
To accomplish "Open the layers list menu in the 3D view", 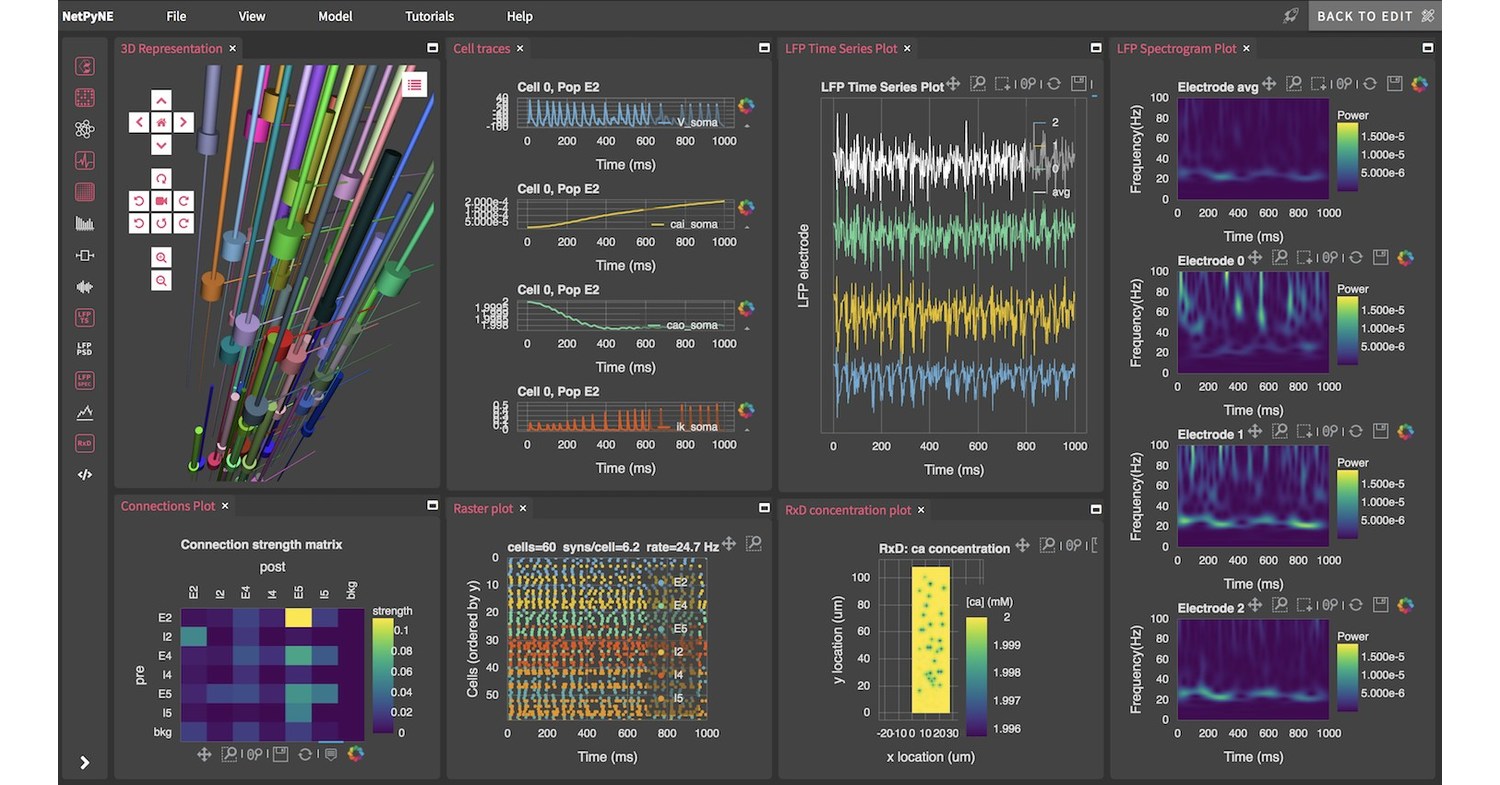I will coord(414,84).
